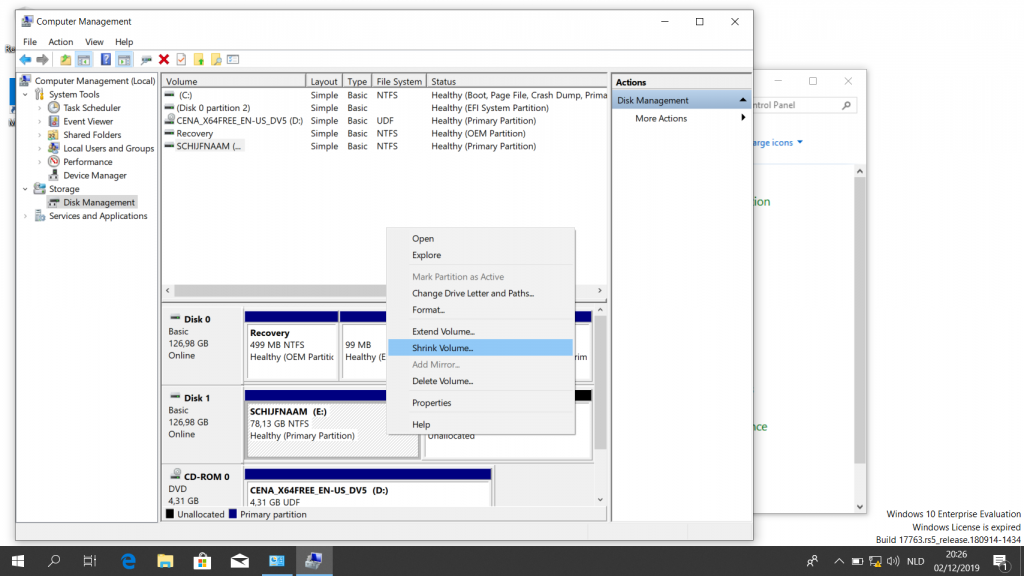The image size is (1024, 576).
Task: Click the Properties checkmark page icon
Action: [x=181, y=59]
